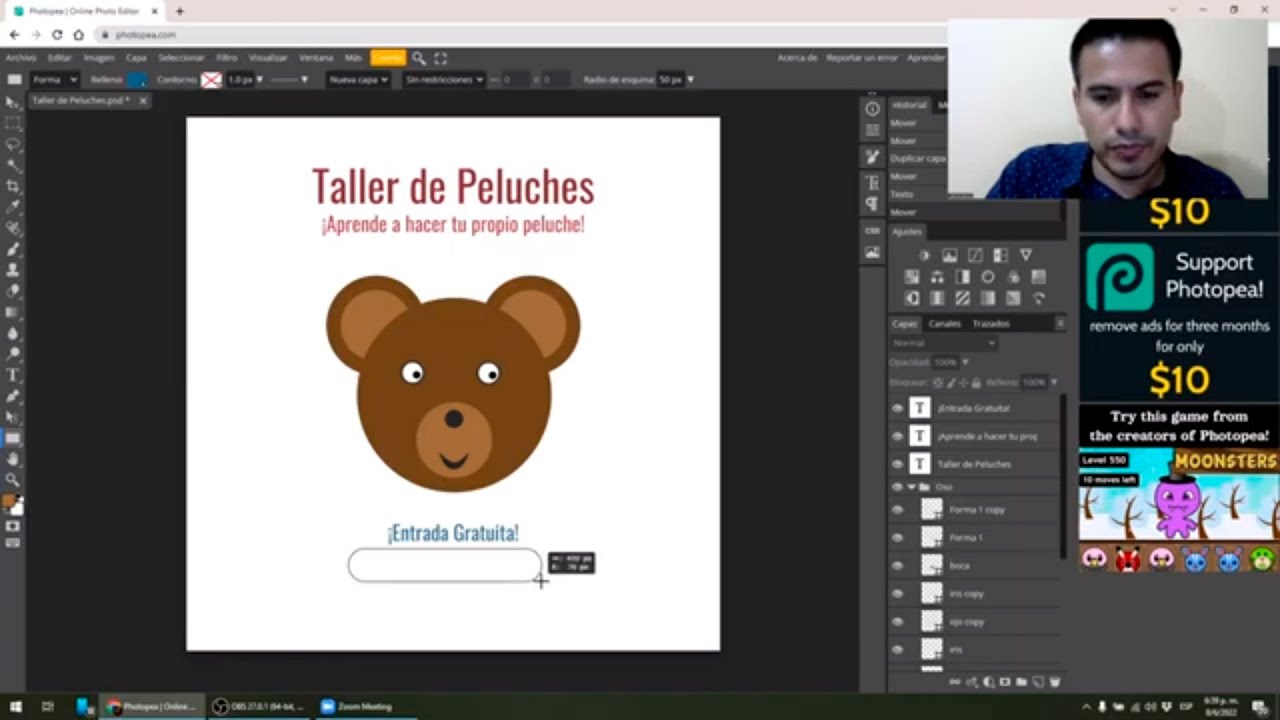
Task: Select the Taller de Peluches.psd document tab
Action: tap(80, 100)
